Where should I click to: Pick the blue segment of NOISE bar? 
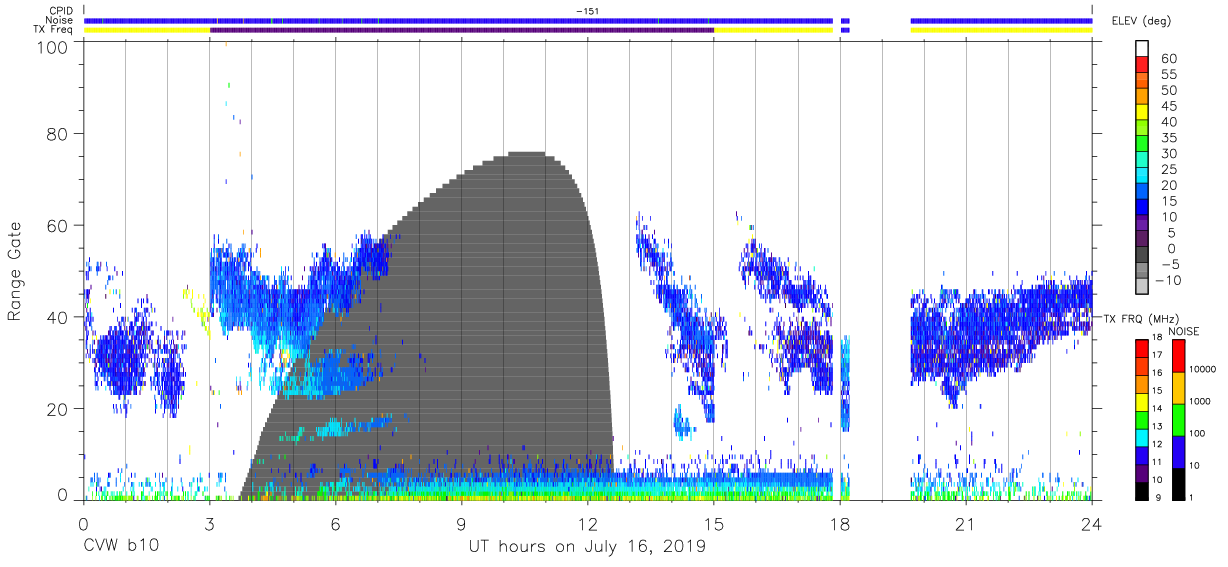tap(1177, 450)
